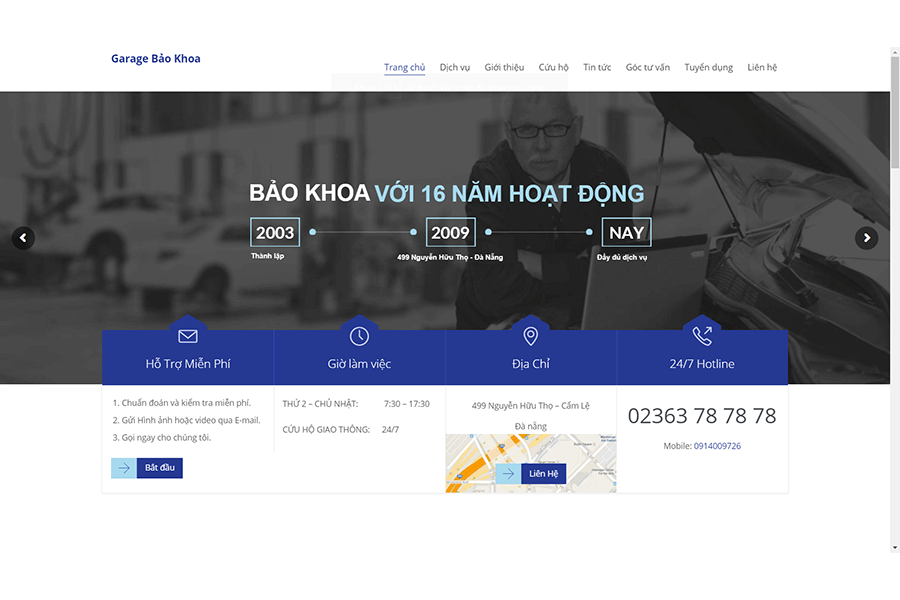This screenshot has width=900, height=600.
Task: Select the 2009 marker on the history timeline
Action: [451, 232]
